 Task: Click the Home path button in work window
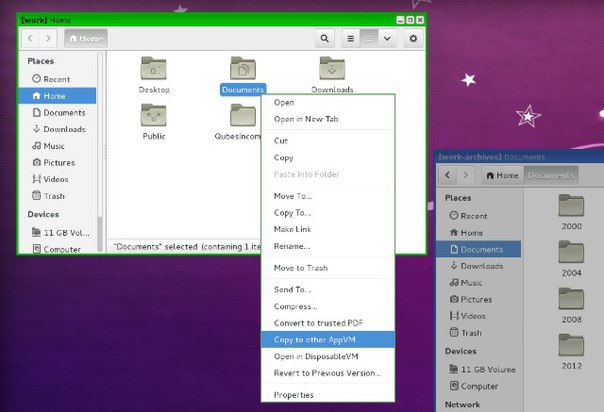click(x=85, y=38)
